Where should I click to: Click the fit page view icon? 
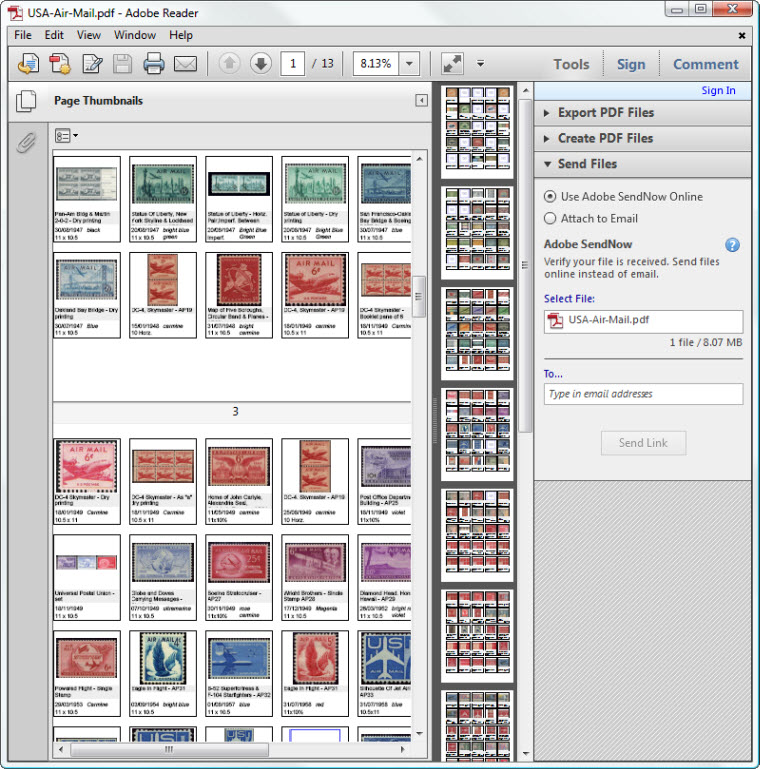pos(452,64)
